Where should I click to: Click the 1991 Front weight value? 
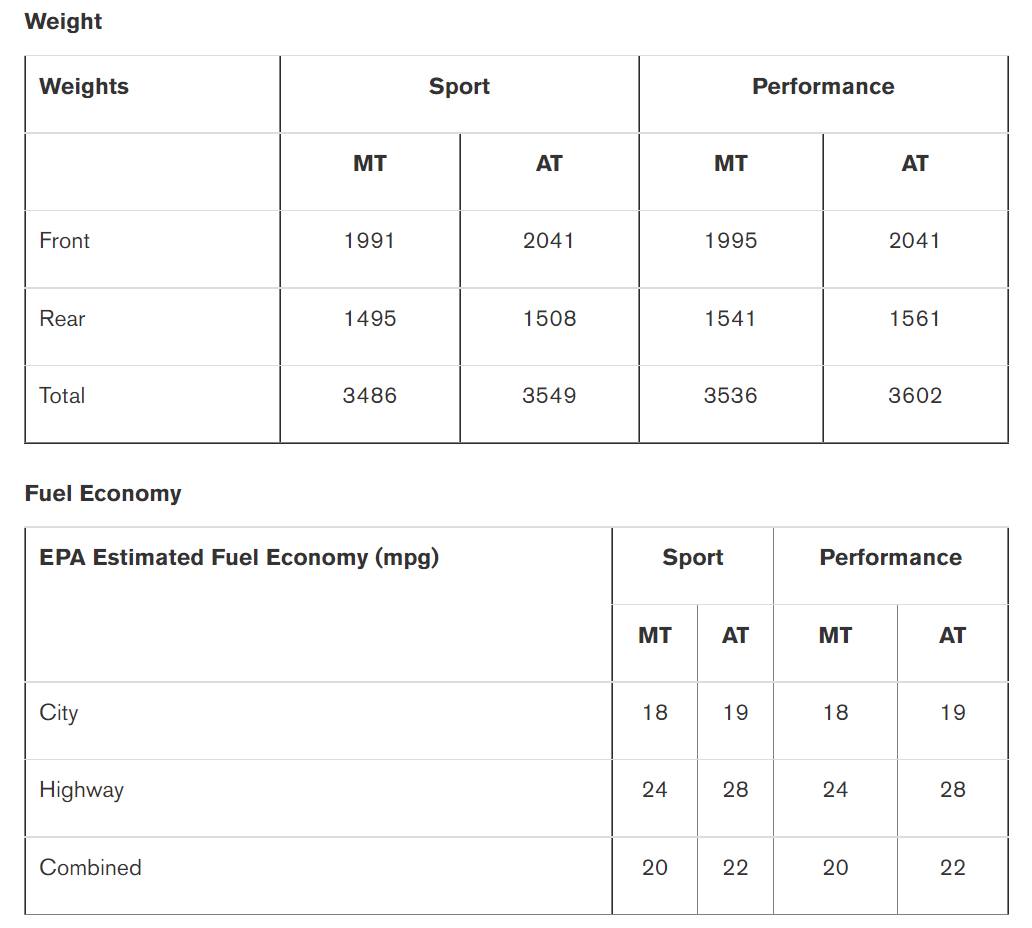pos(370,240)
